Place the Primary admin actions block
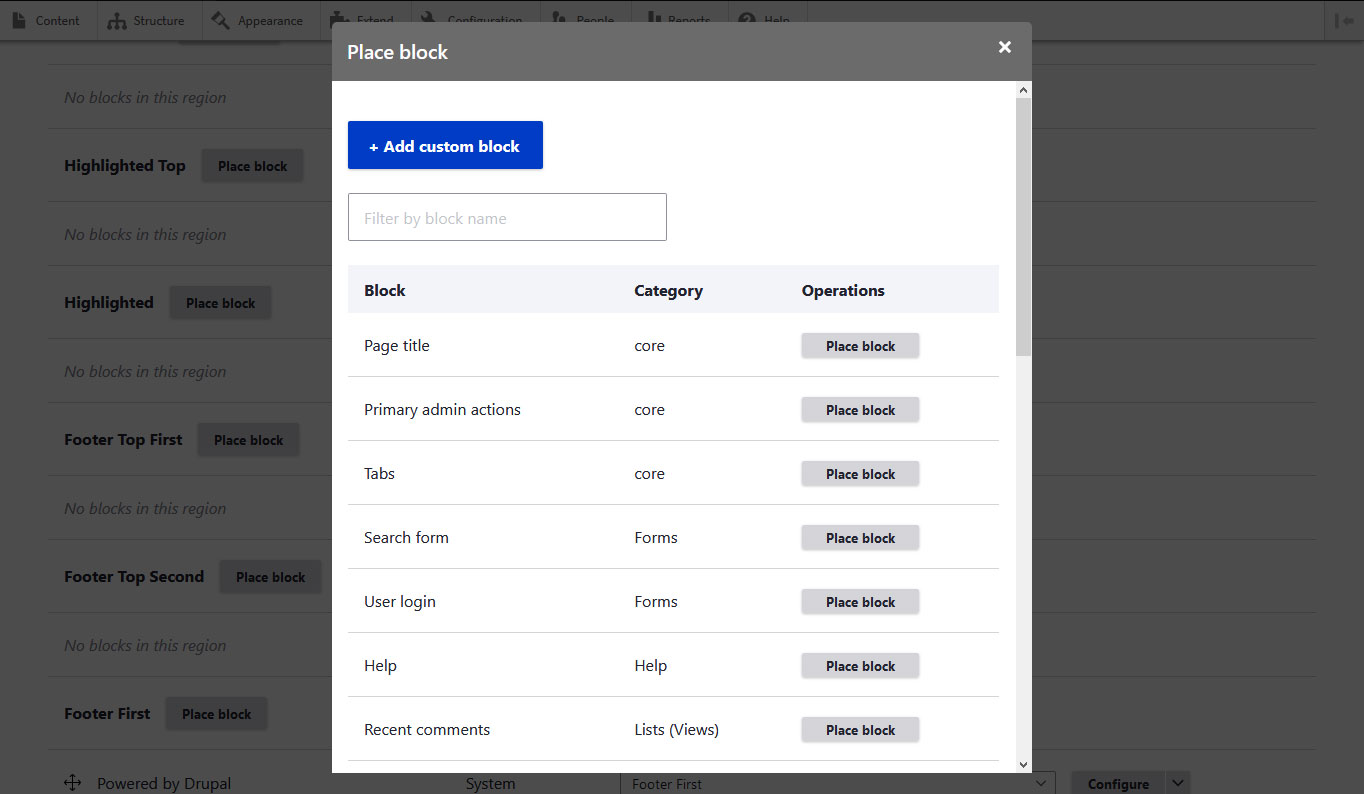 [x=860, y=410]
